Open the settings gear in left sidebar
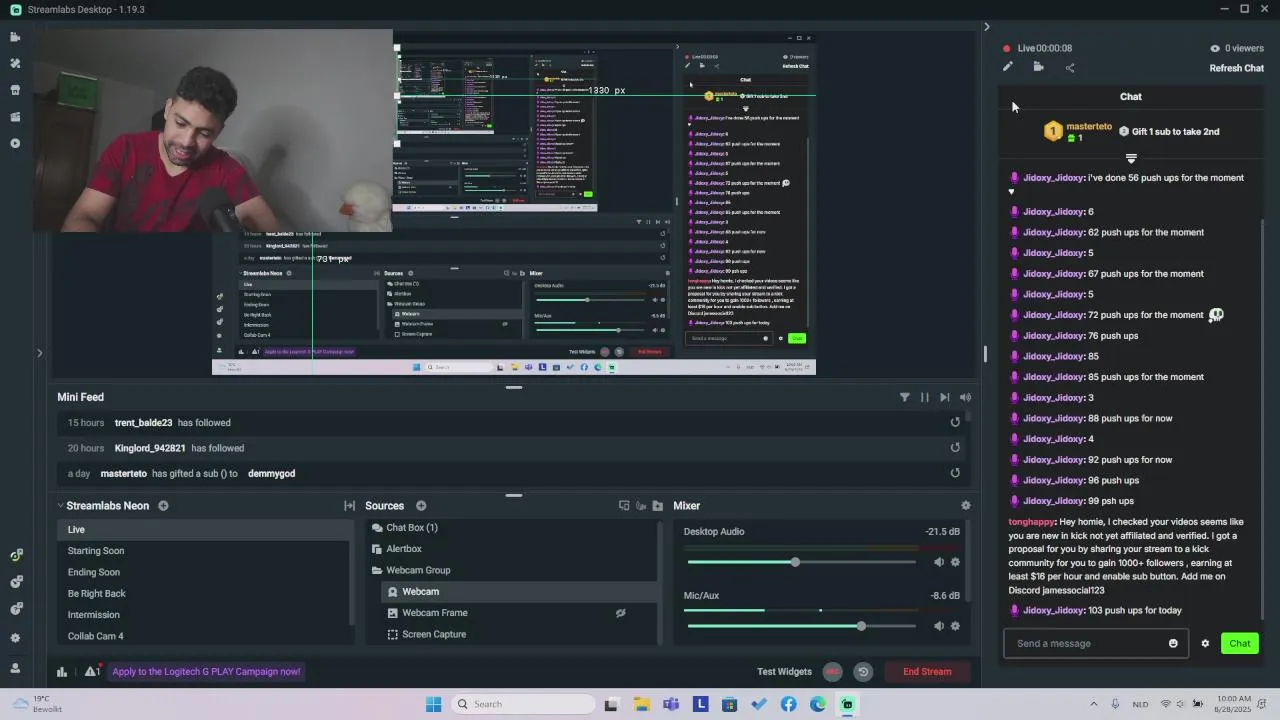The width and height of the screenshot is (1280, 720). click(x=15, y=638)
